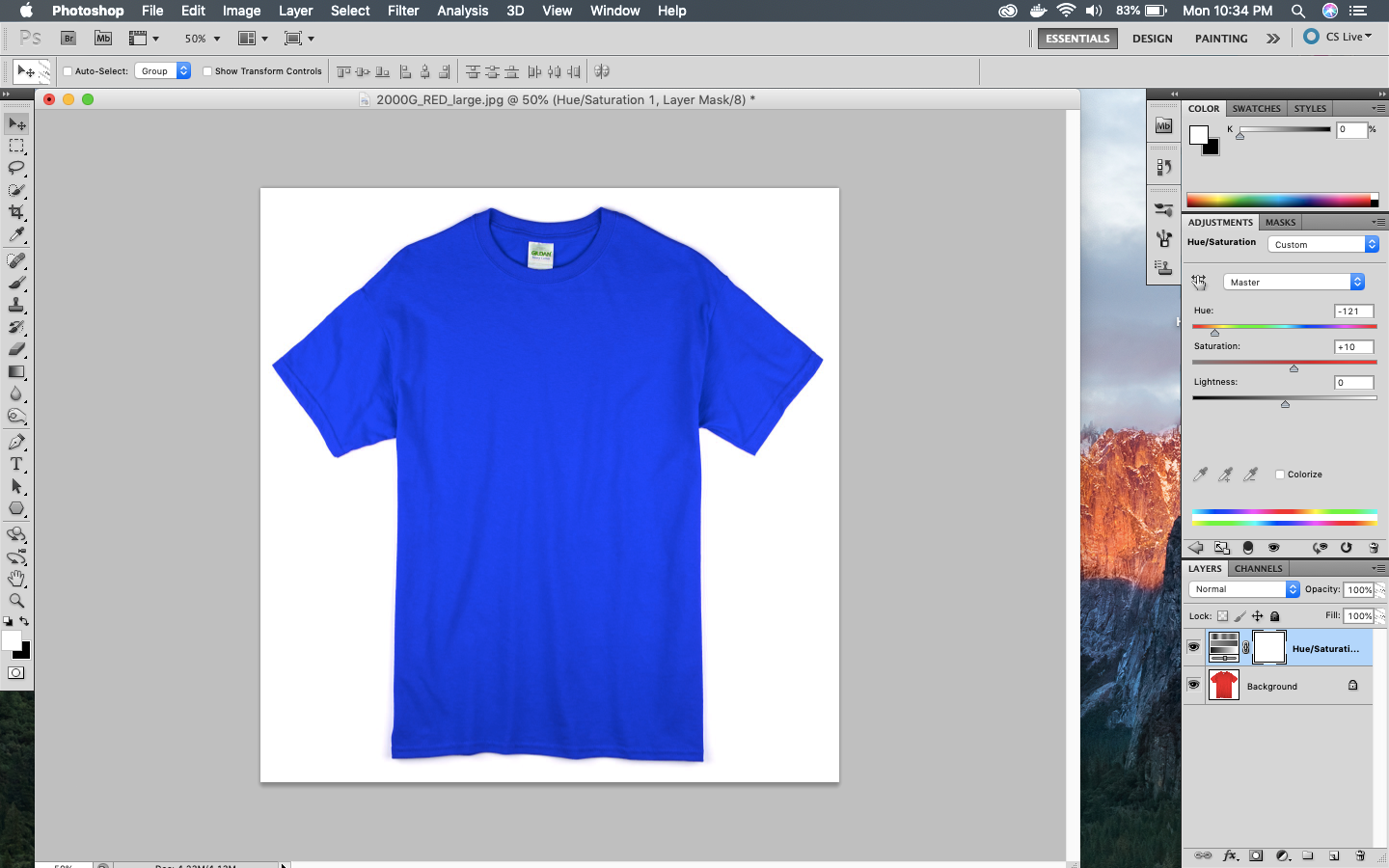Open Spotlight search in the menu bar
Viewport: 1389px width, 868px height.
click(1298, 11)
